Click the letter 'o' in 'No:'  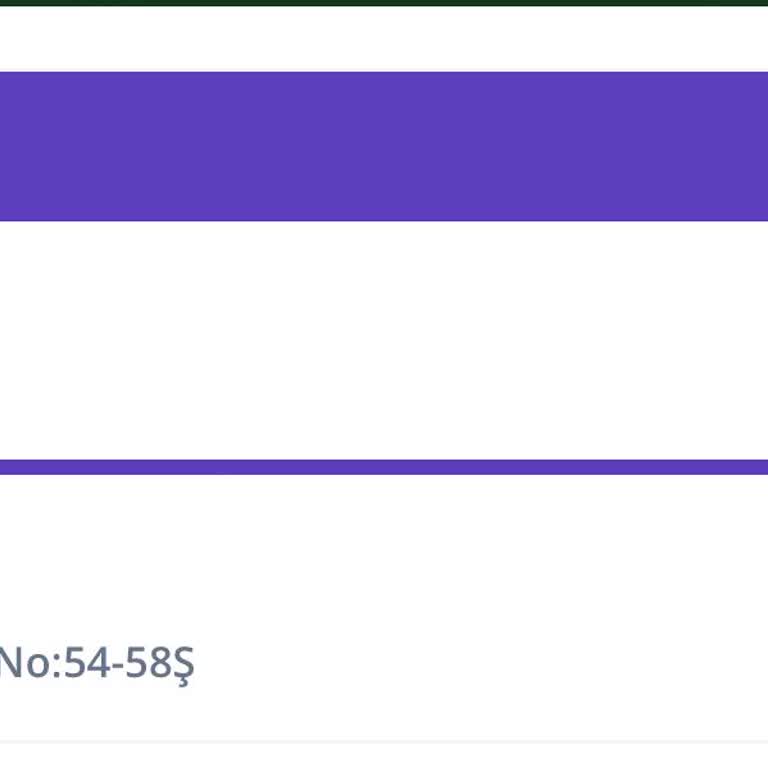click(38, 667)
